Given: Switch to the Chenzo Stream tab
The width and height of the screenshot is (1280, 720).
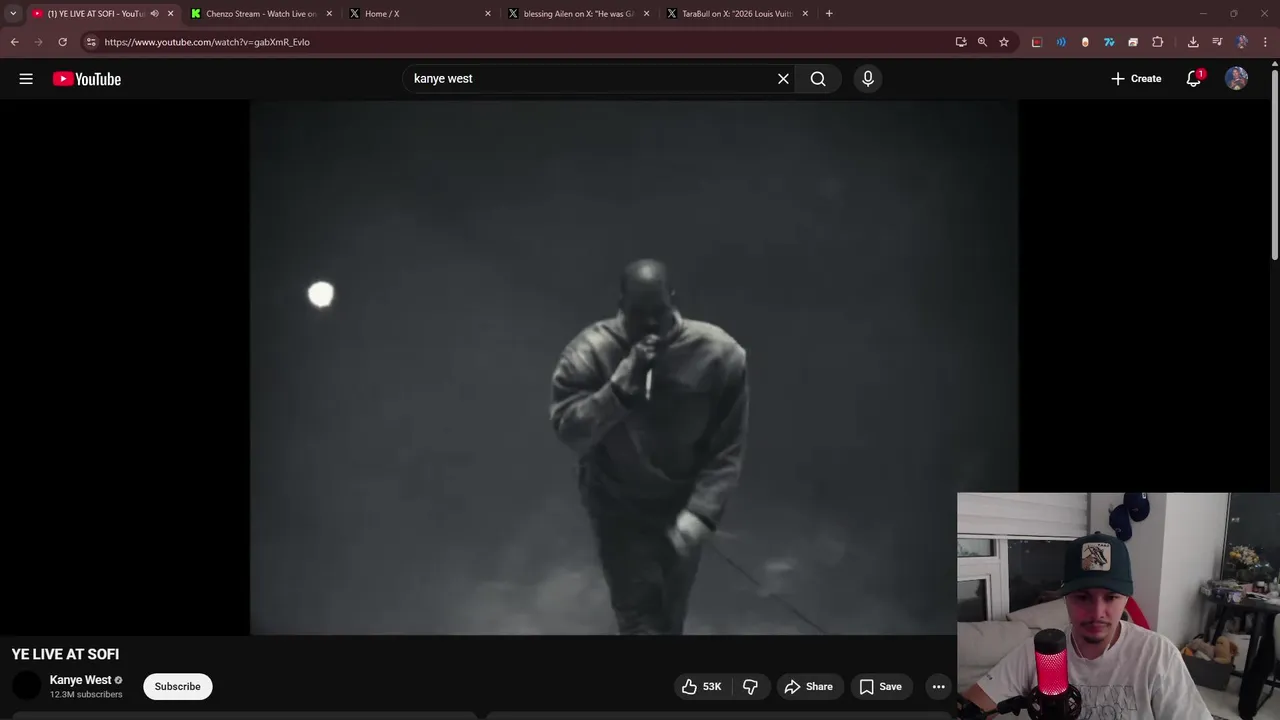Looking at the screenshot, I should point(260,14).
